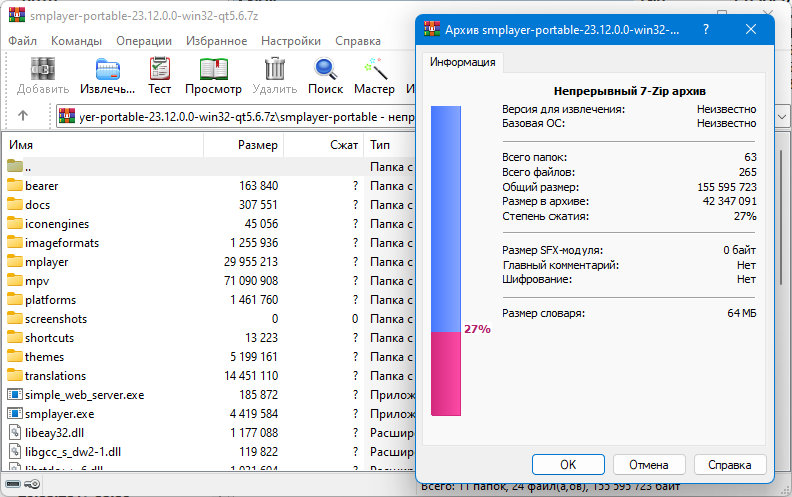Click the Добавить toolbar icon

[43, 68]
